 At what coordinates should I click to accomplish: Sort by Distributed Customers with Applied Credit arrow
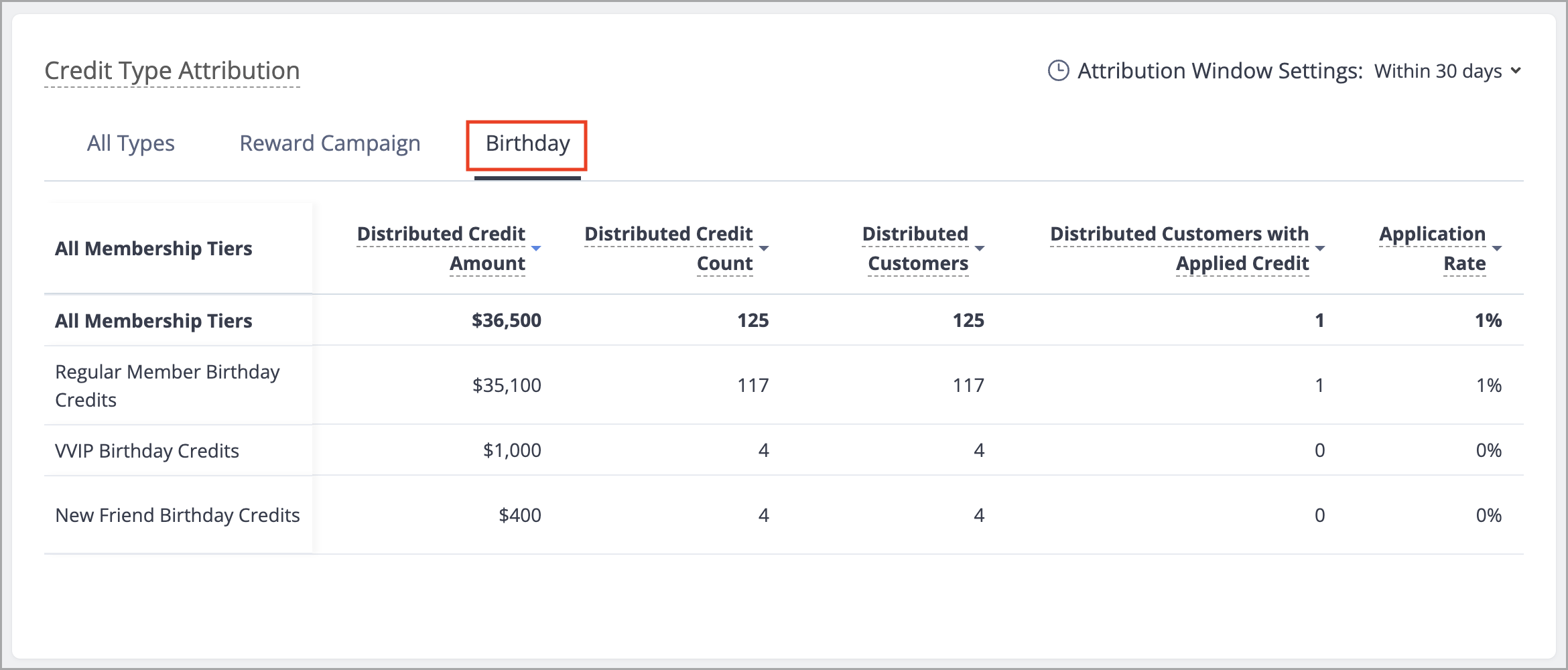click(1320, 249)
